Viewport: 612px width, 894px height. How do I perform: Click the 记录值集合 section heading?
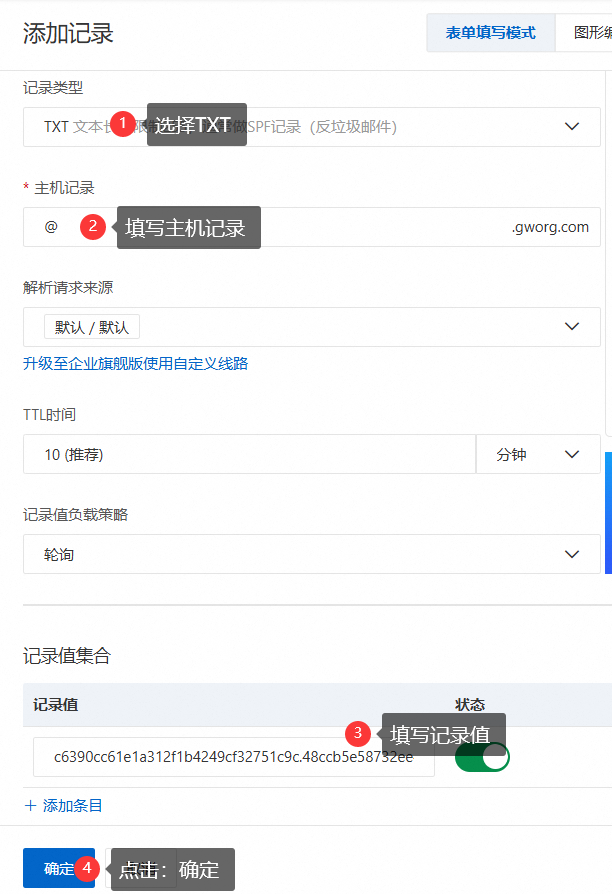pos(67,656)
